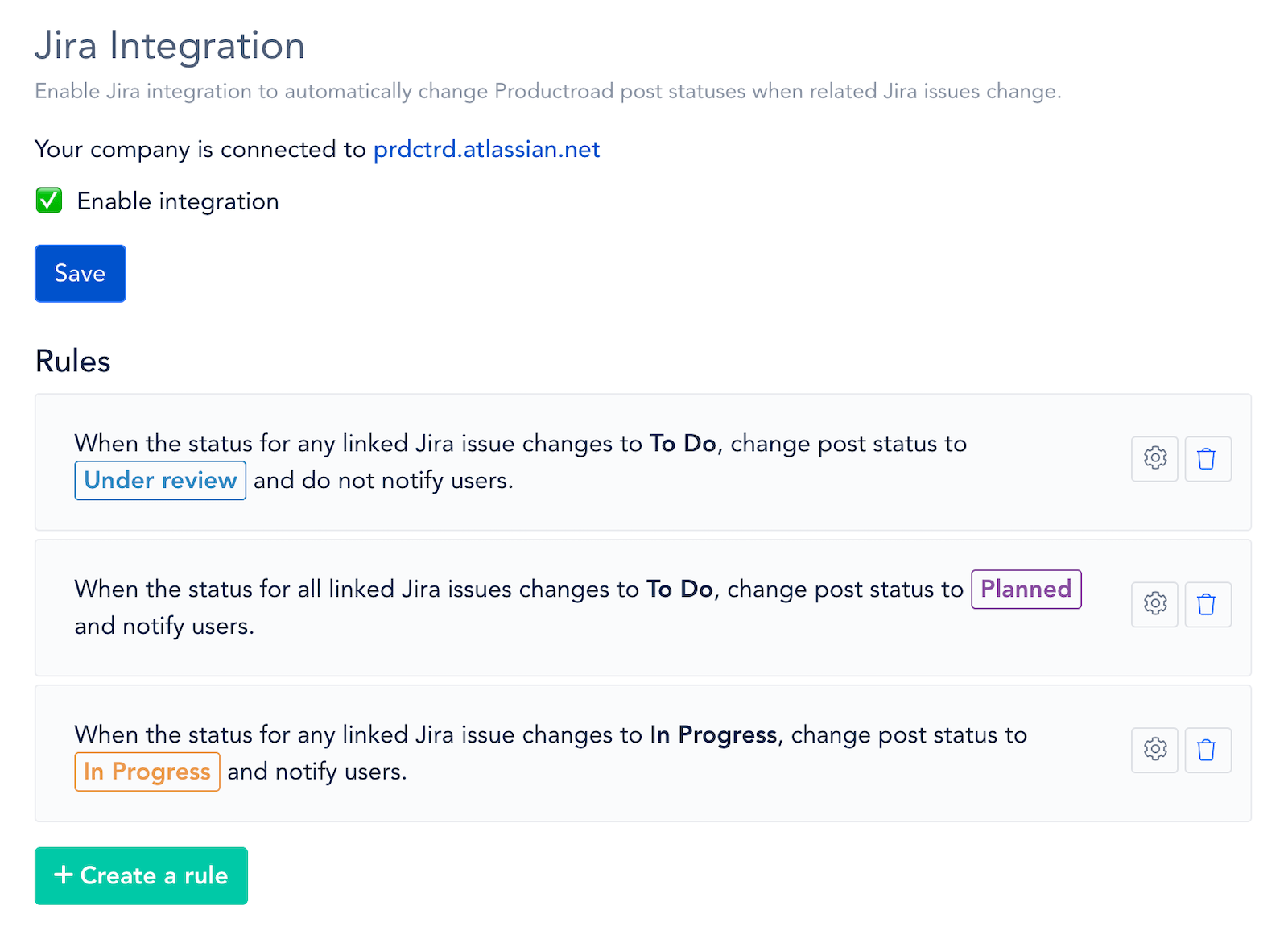Open settings gear for In Progress rule
The width and height of the screenshot is (1288, 935).
coord(1154,751)
